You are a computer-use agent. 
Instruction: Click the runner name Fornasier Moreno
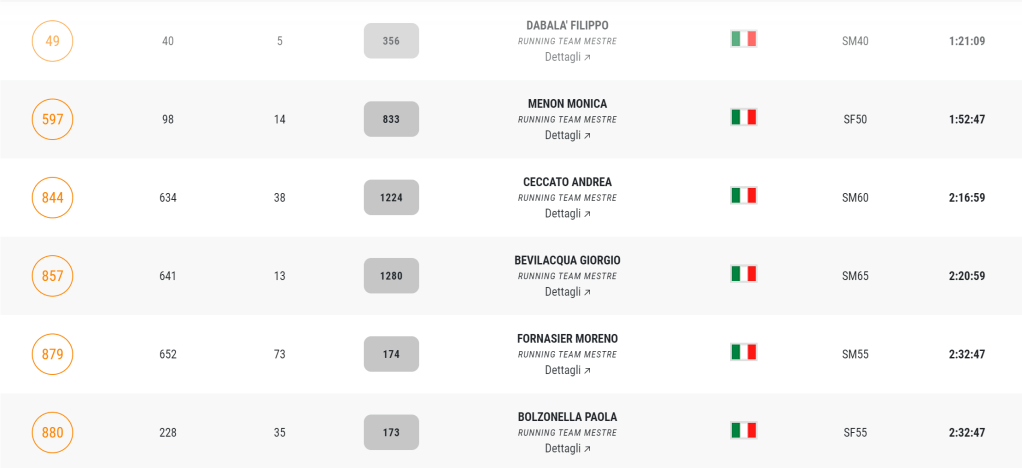pos(567,339)
